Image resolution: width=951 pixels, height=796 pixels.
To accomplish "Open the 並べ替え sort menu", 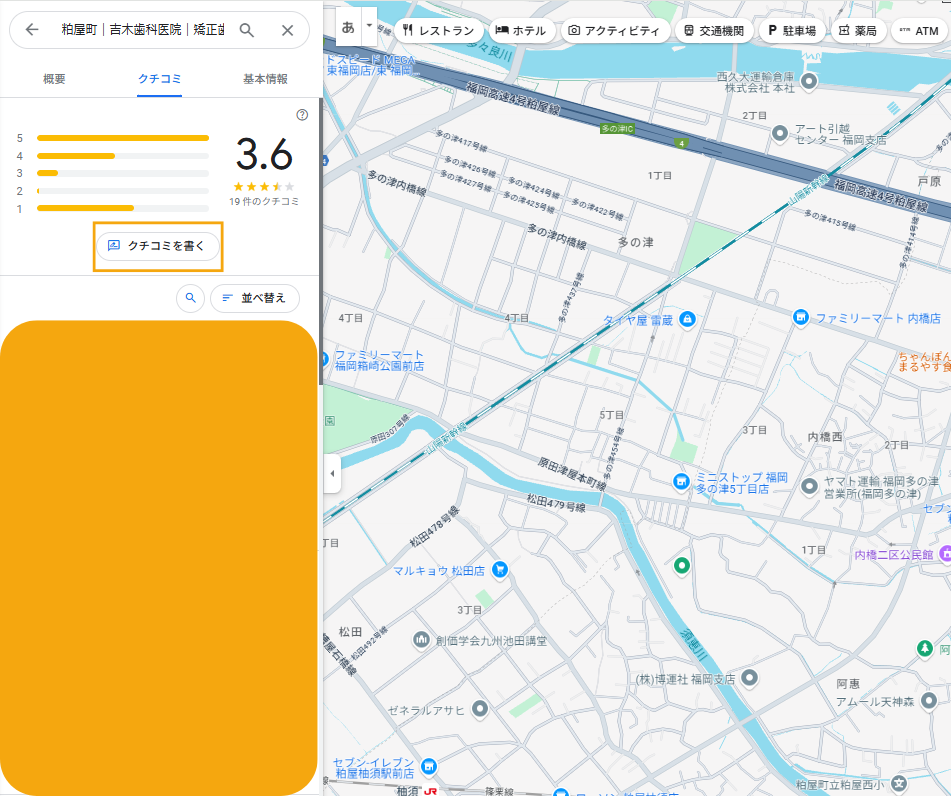I will (x=254, y=298).
